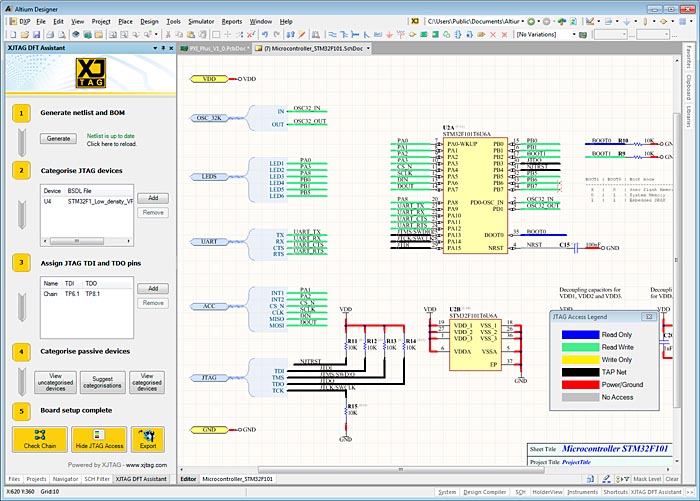
Task: Click the Read Write green swatch
Action: (x=580, y=347)
